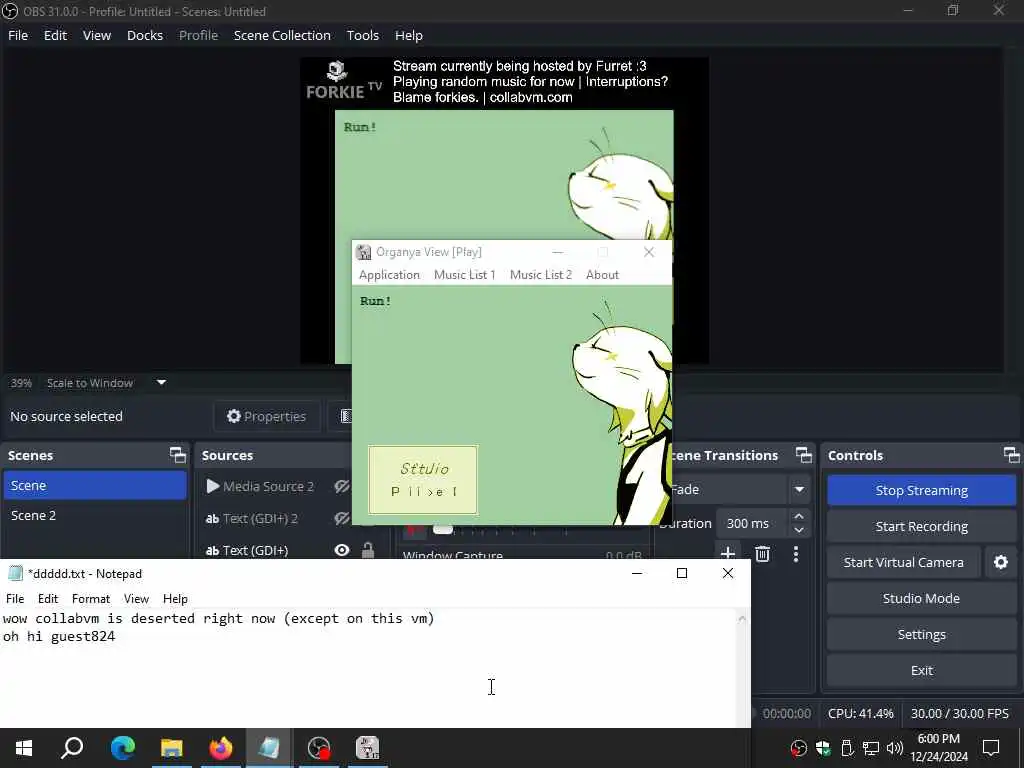Open Scene Collection menu

tap(282, 35)
